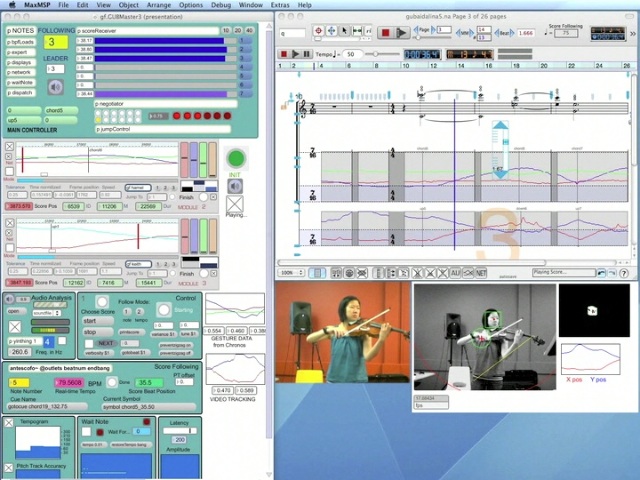Click the NET icon in bottom score toolbar

[481, 272]
